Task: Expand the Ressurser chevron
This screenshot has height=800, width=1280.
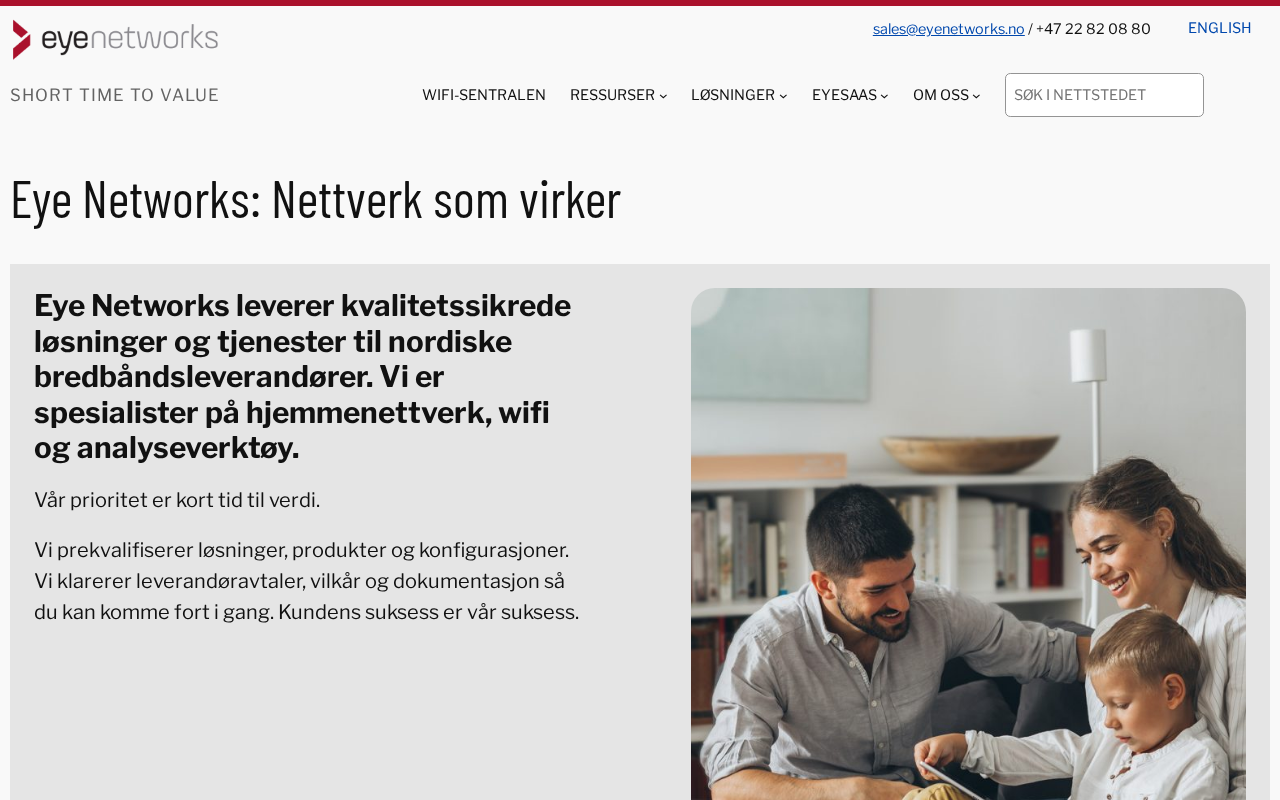Action: (x=663, y=96)
